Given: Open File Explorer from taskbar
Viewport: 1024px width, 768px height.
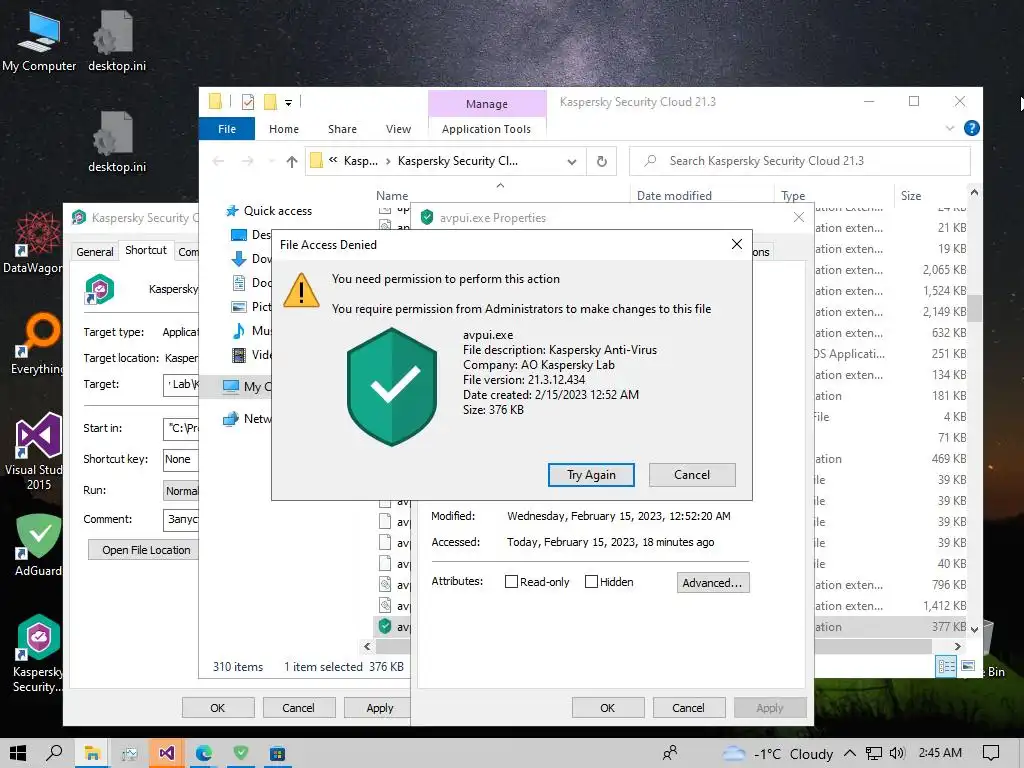Looking at the screenshot, I should tap(91, 754).
